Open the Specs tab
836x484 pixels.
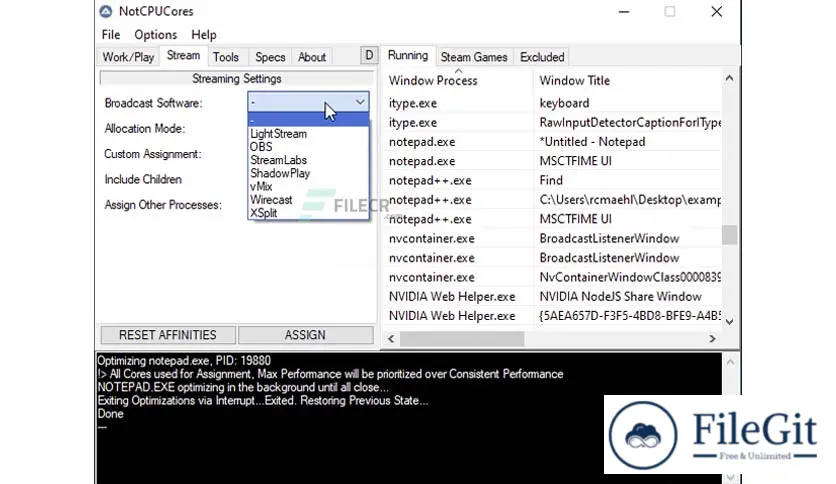[x=270, y=57]
